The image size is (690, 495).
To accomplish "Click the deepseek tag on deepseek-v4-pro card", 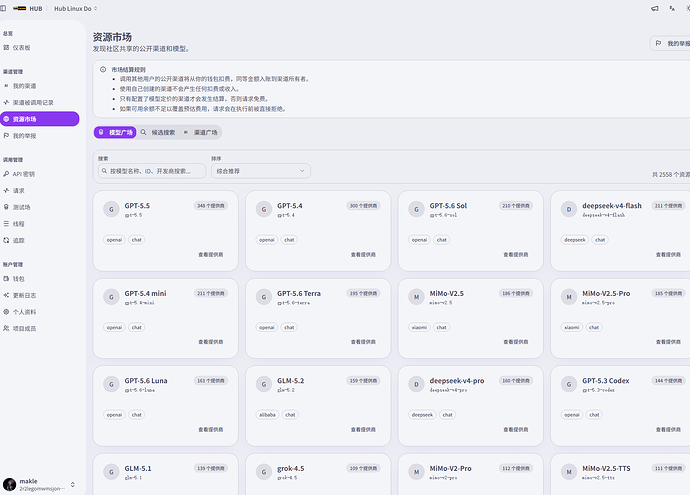I will pos(422,414).
